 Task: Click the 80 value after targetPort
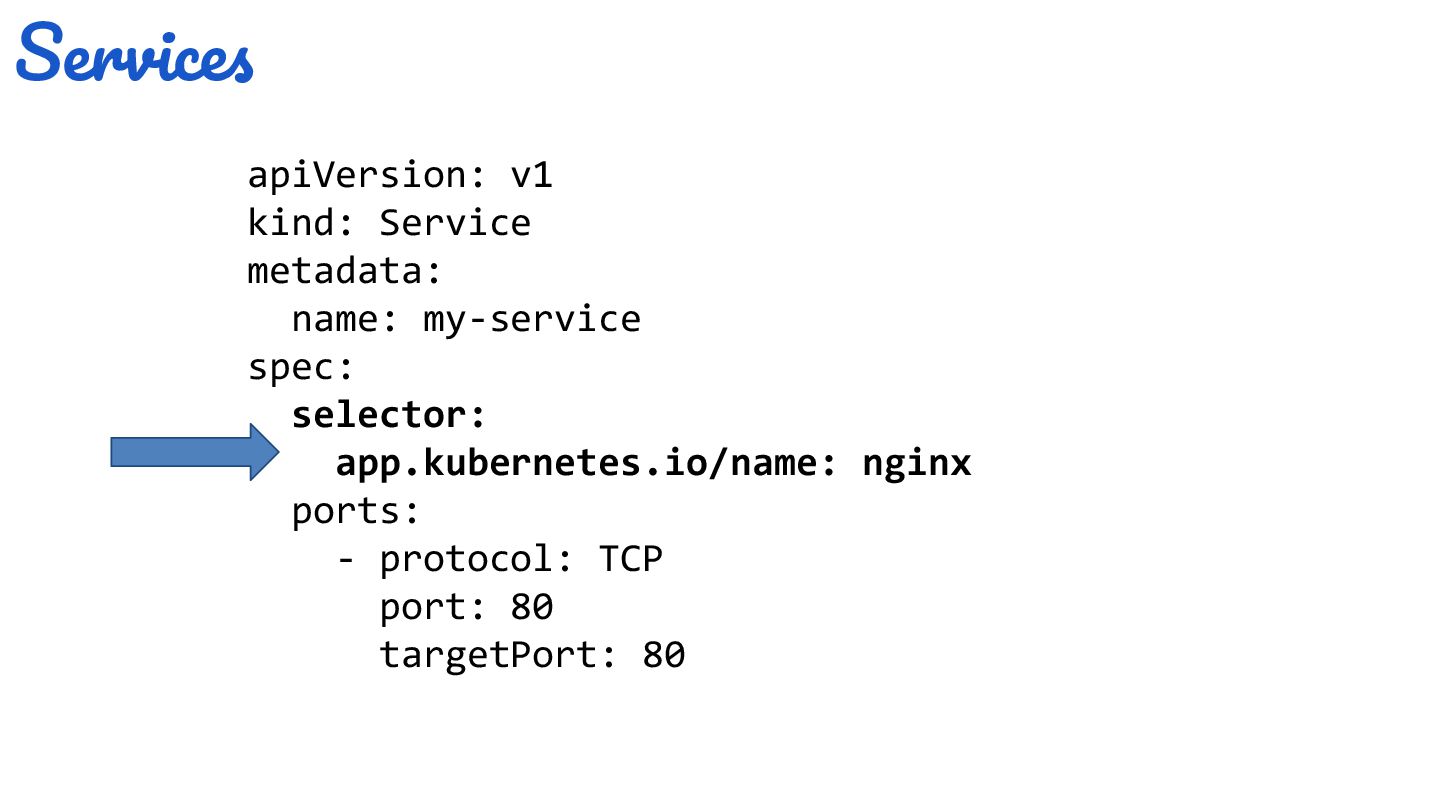[663, 656]
